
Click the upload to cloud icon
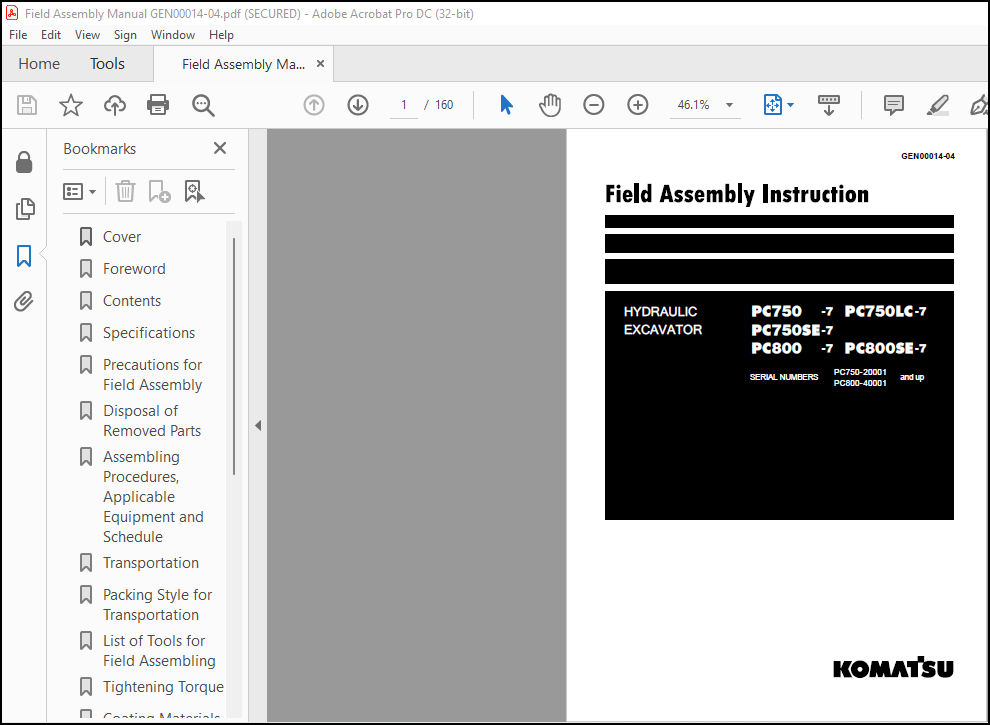[x=115, y=105]
